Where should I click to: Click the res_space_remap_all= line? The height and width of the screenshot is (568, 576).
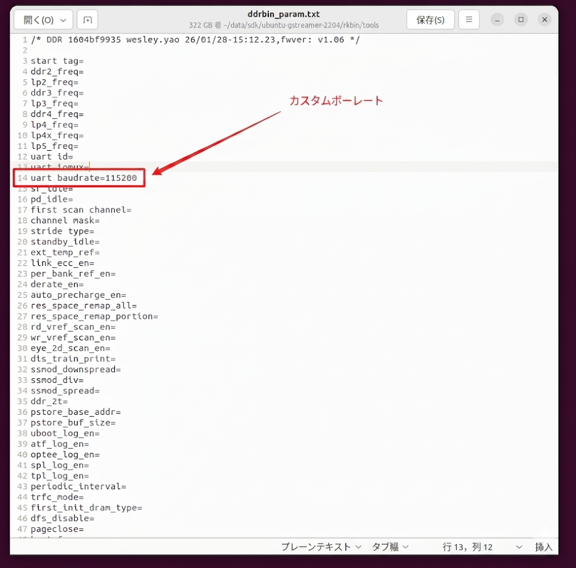pos(84,306)
